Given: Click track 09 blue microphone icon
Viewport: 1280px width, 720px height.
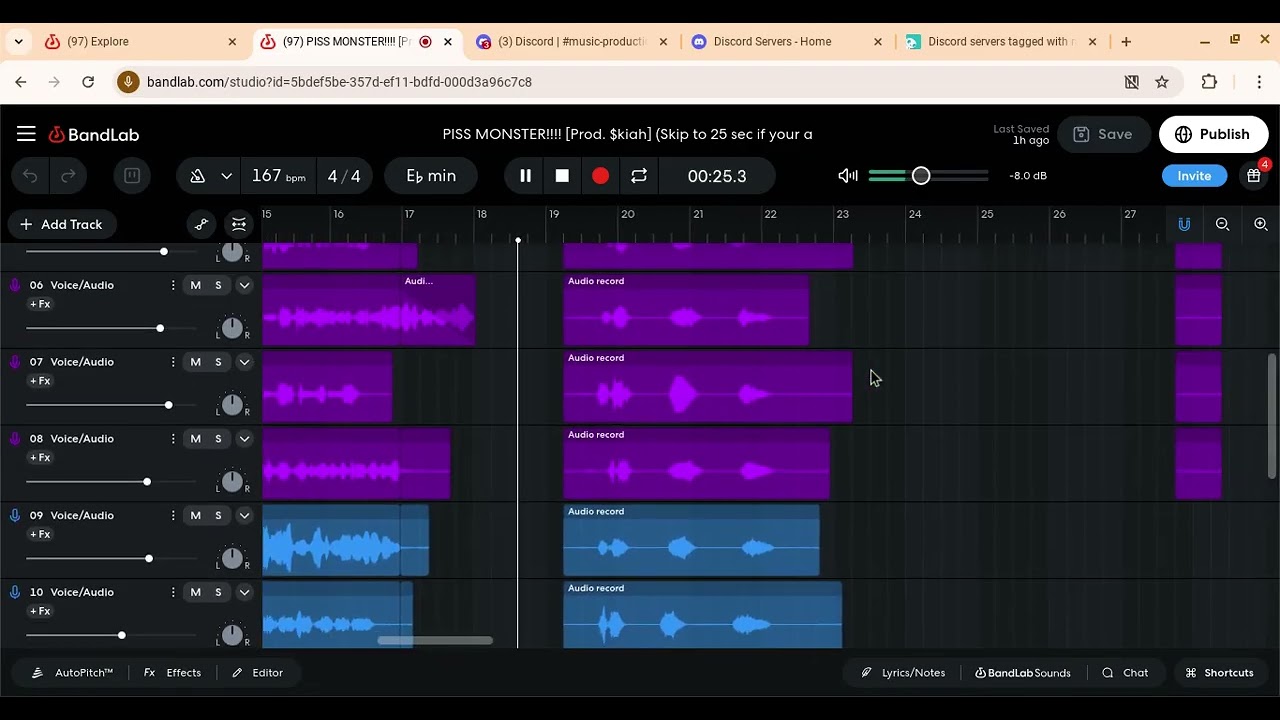Looking at the screenshot, I should pos(15,516).
